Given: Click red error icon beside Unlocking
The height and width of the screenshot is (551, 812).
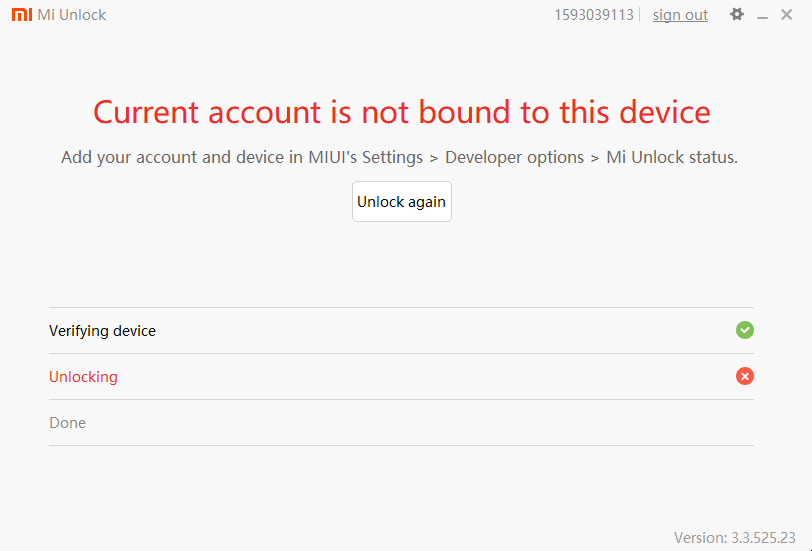Looking at the screenshot, I should (x=745, y=376).
